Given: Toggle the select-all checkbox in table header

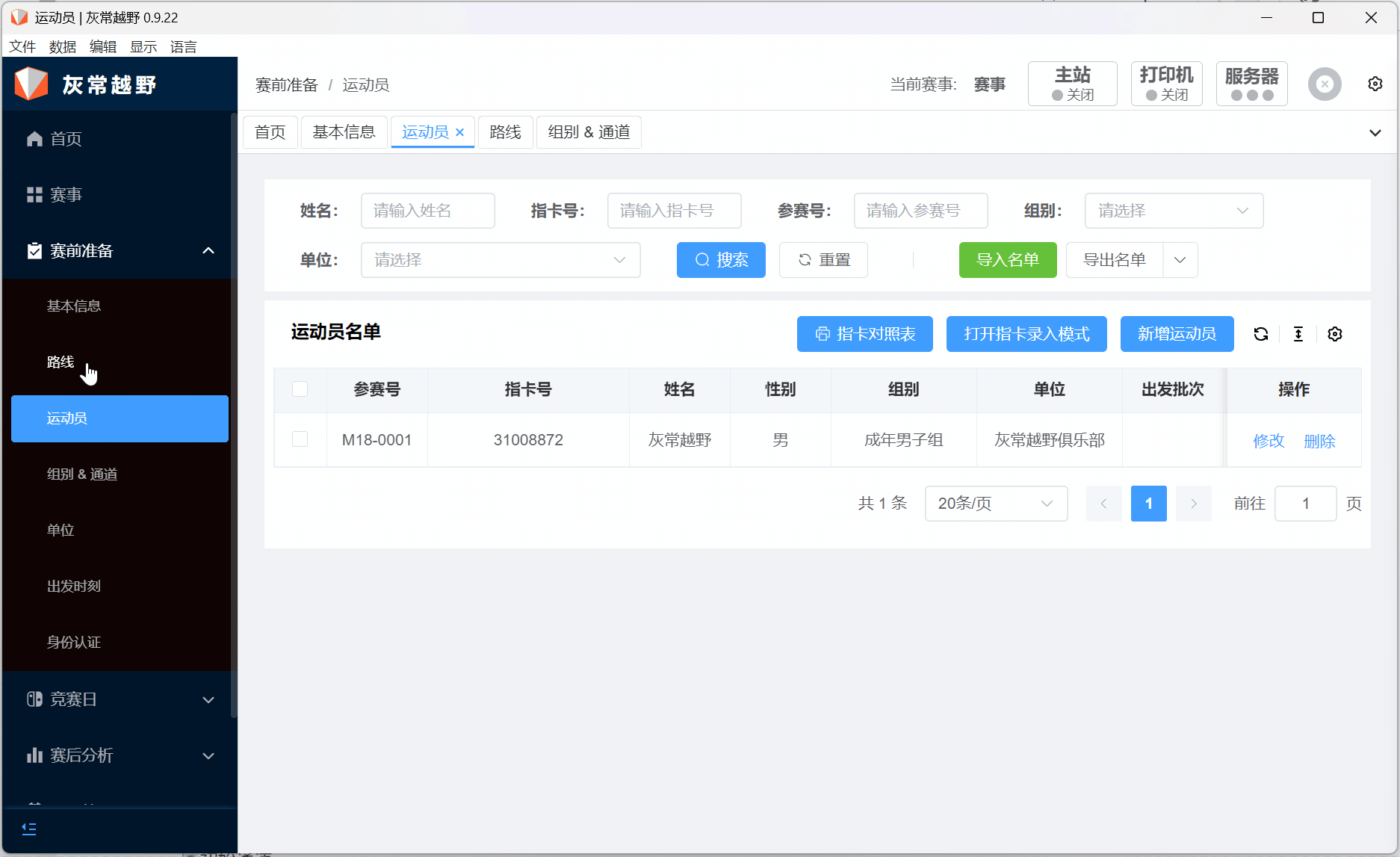Looking at the screenshot, I should tap(300, 389).
